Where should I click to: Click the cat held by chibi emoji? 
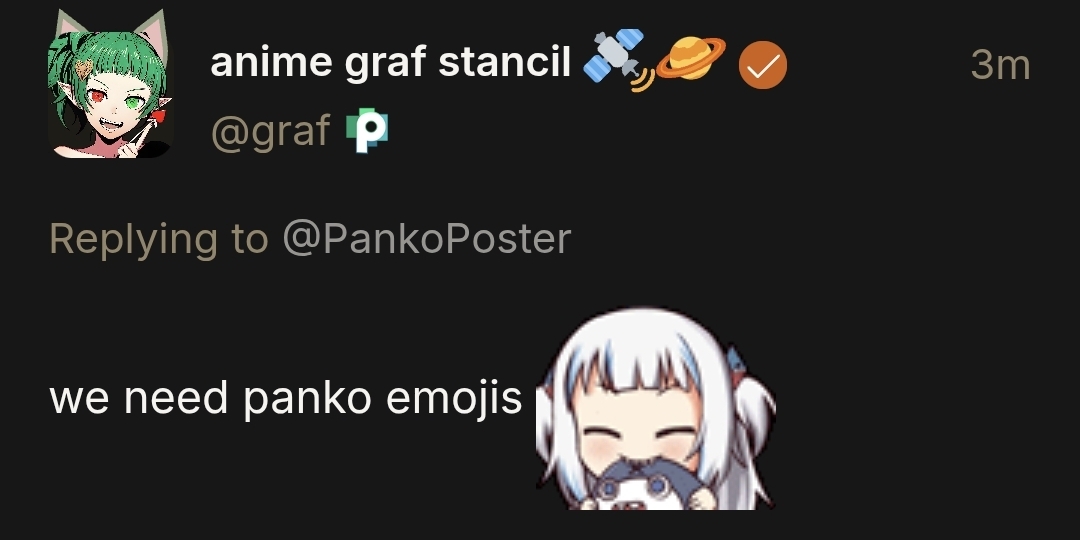[x=638, y=488]
